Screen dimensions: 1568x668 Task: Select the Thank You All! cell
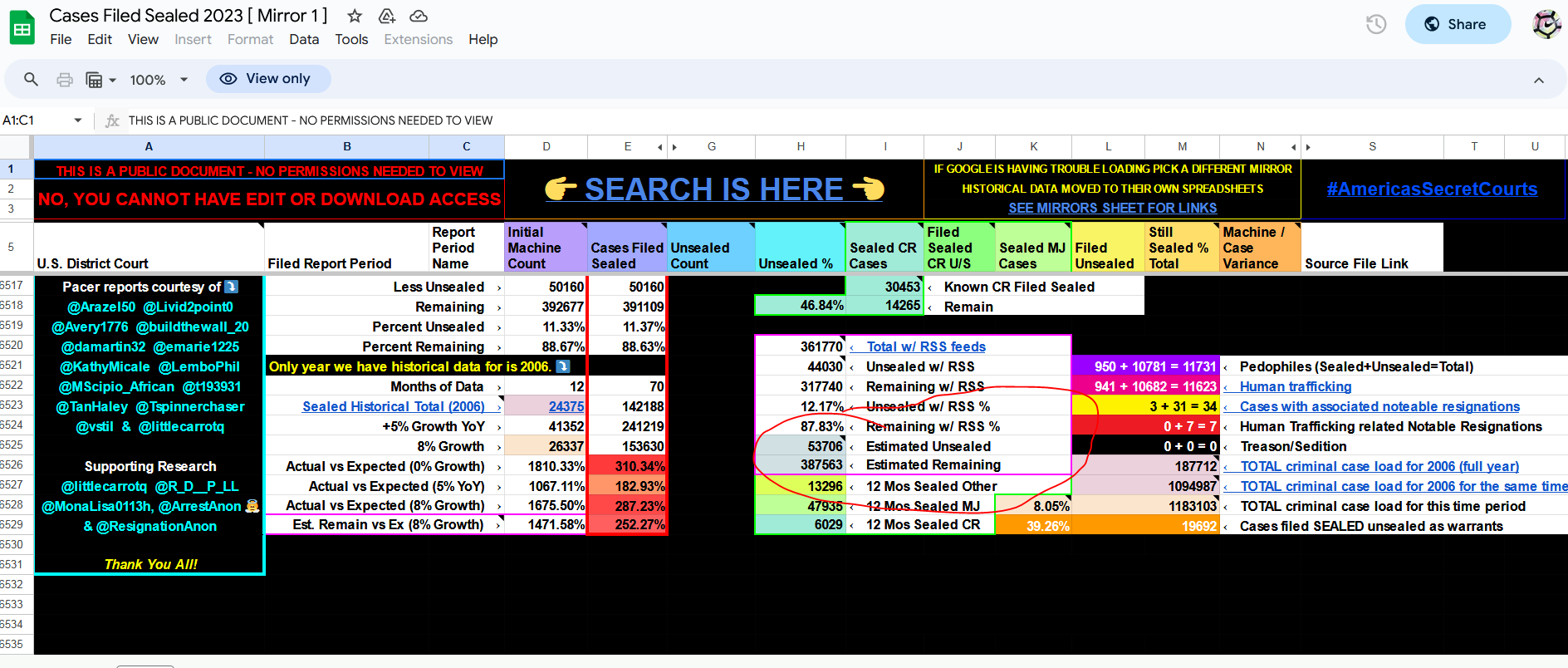pyautogui.click(x=149, y=564)
